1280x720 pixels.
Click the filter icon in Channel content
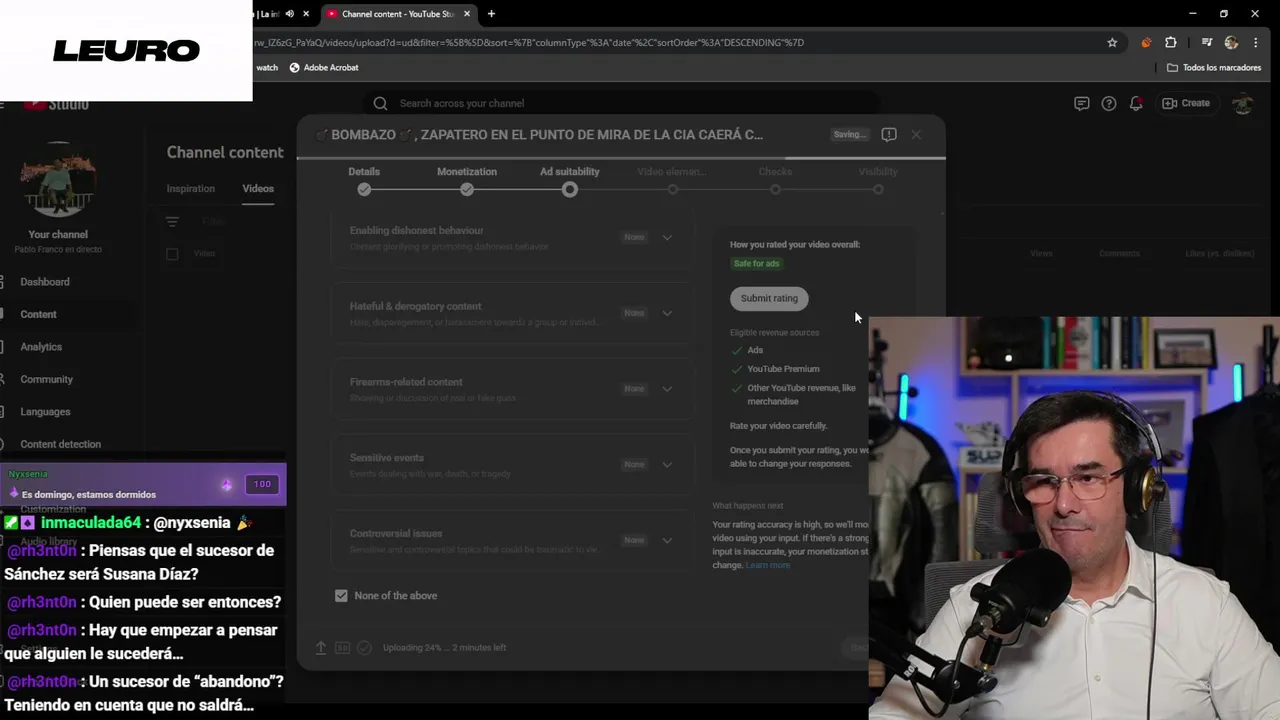[172, 222]
